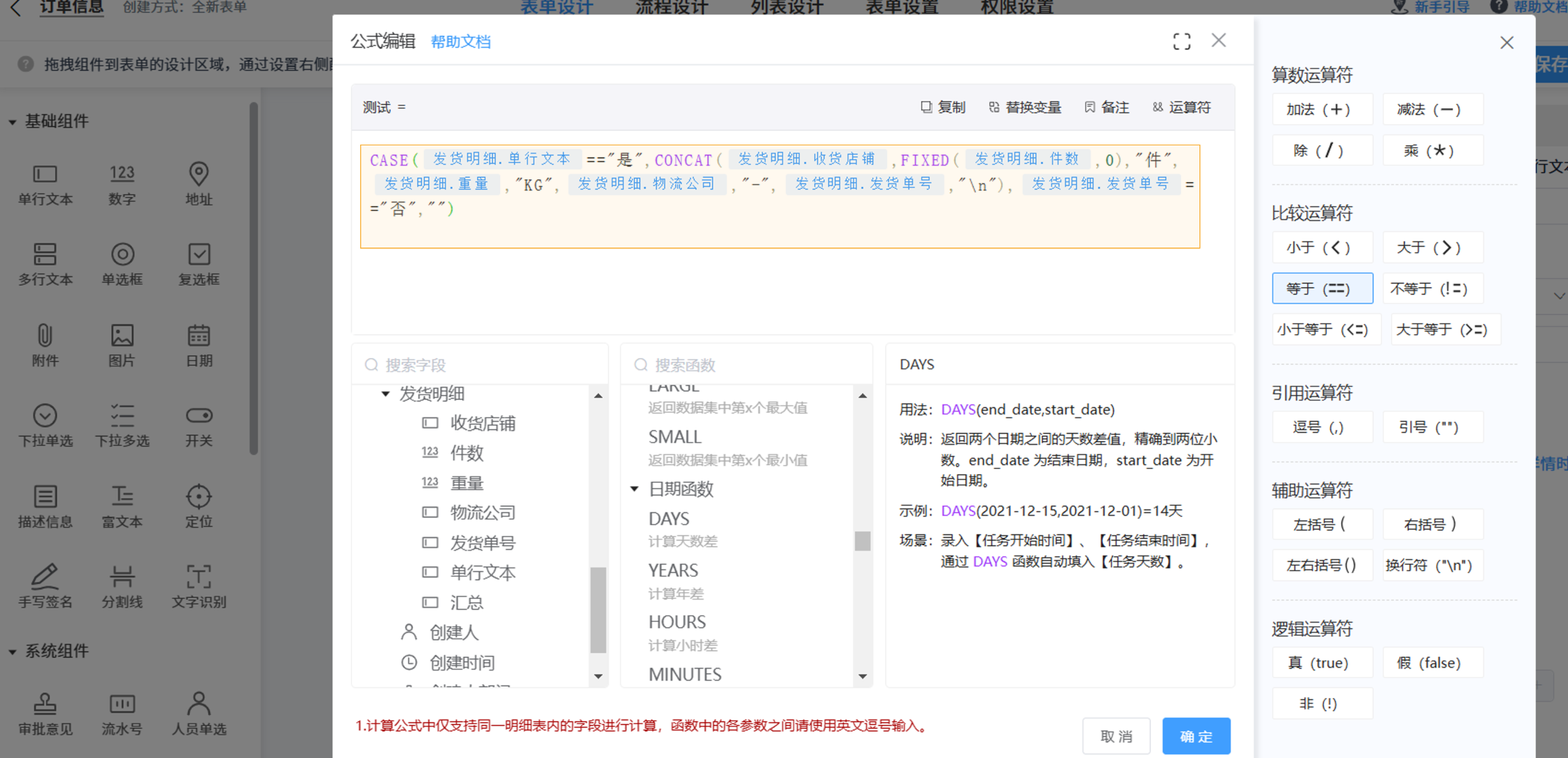Select the 日期 calendar component icon

(199, 335)
